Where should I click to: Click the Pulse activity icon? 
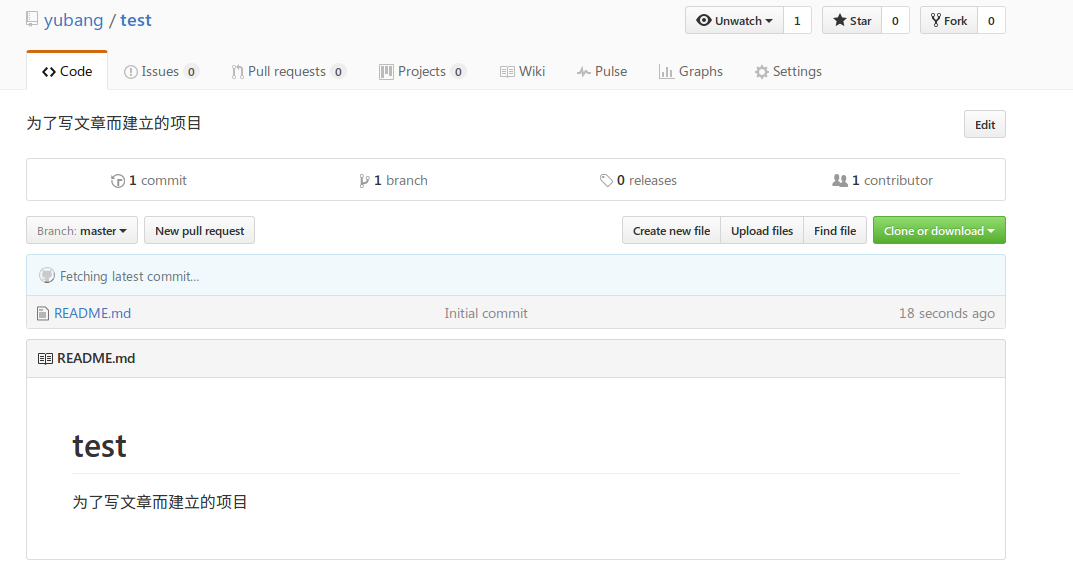[x=584, y=72]
